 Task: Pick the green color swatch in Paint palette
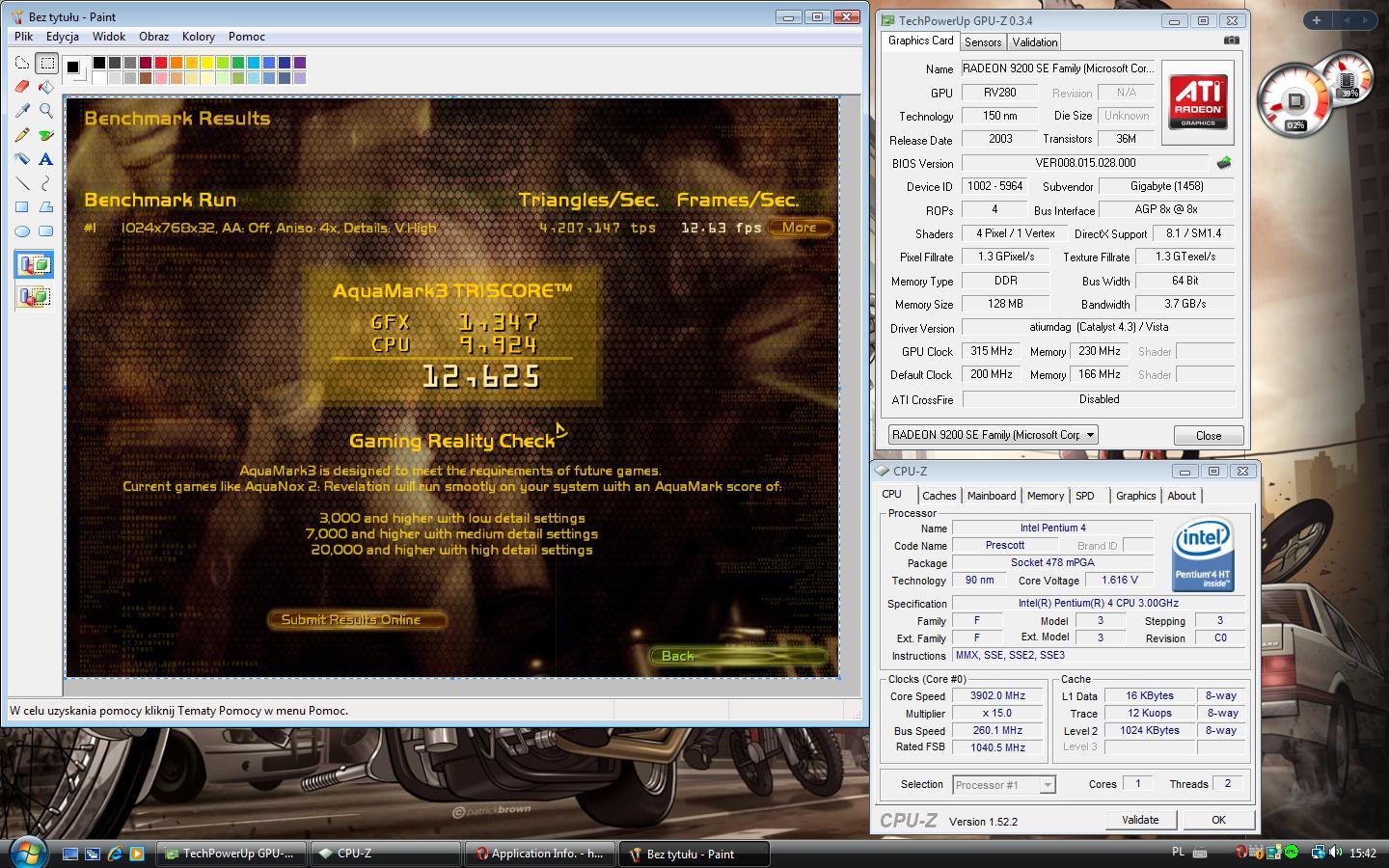click(238, 63)
